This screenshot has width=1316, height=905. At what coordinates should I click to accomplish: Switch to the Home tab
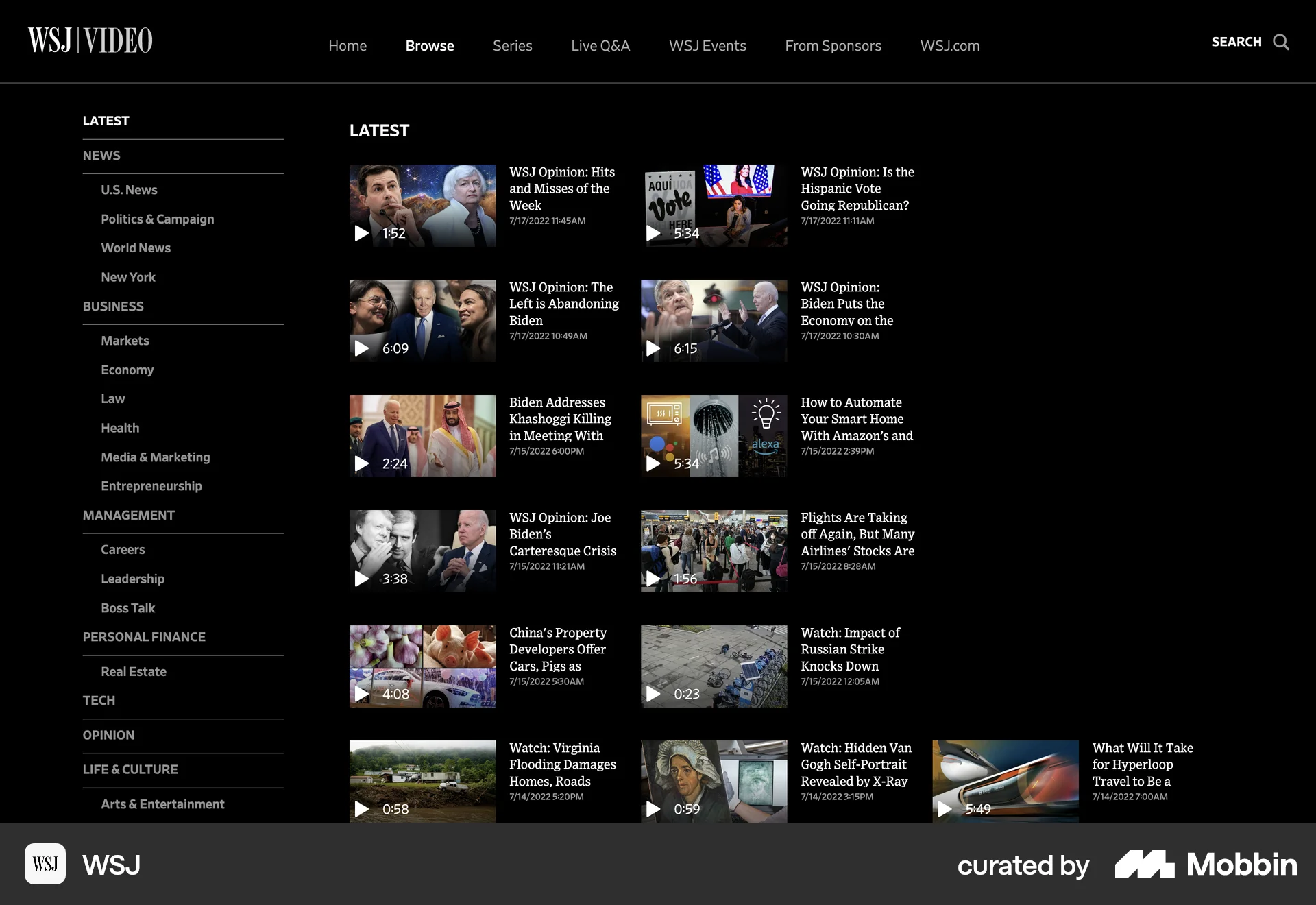tap(348, 45)
